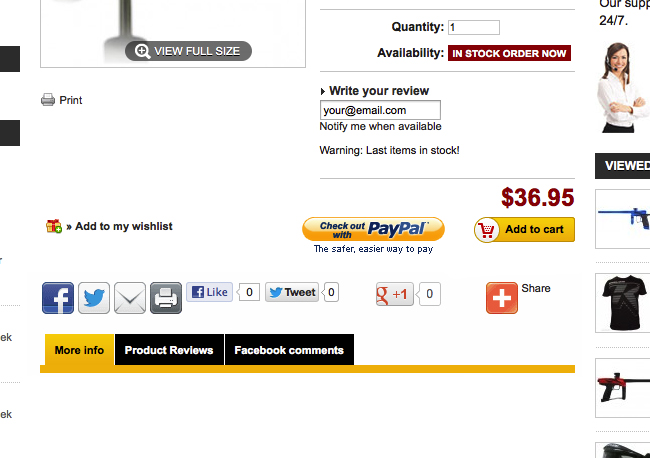Check out with PayPal button
This screenshot has width=650, height=458.
(x=374, y=229)
